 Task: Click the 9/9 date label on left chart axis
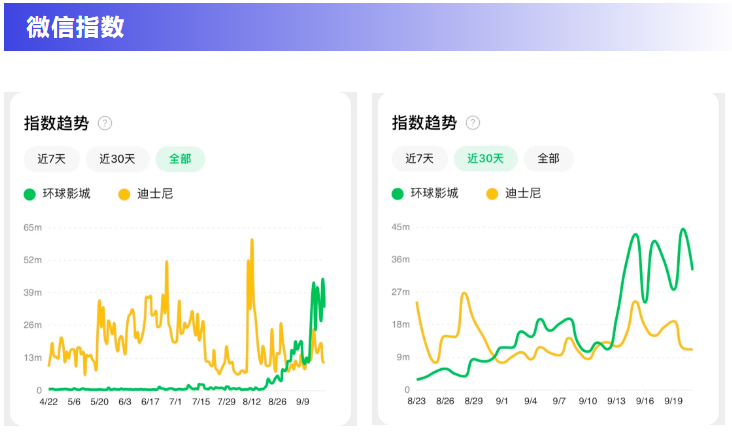tap(303, 402)
